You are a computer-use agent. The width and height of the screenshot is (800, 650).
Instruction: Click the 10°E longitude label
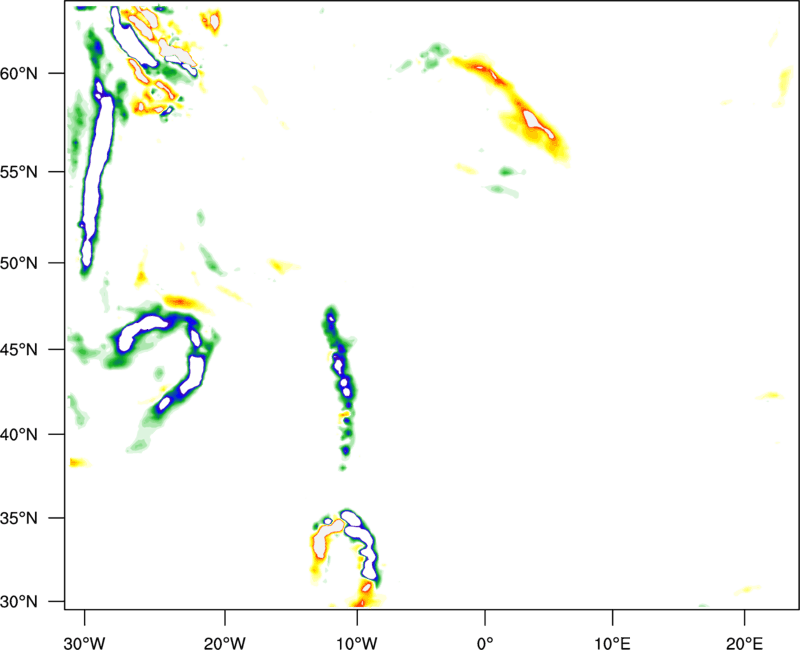coord(613,643)
